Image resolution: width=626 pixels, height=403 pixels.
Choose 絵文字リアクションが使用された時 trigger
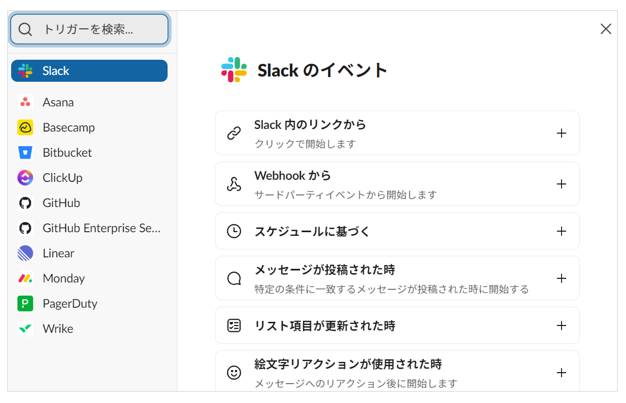click(x=397, y=371)
